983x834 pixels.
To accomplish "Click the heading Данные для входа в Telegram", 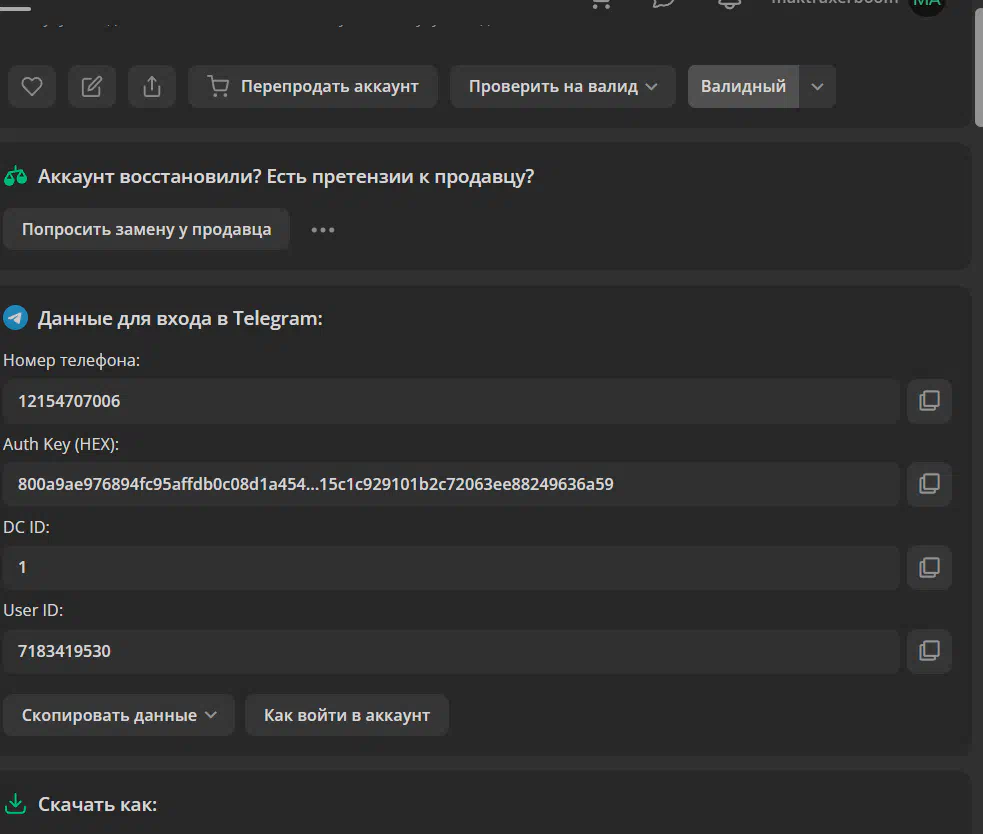I will pos(181,319).
